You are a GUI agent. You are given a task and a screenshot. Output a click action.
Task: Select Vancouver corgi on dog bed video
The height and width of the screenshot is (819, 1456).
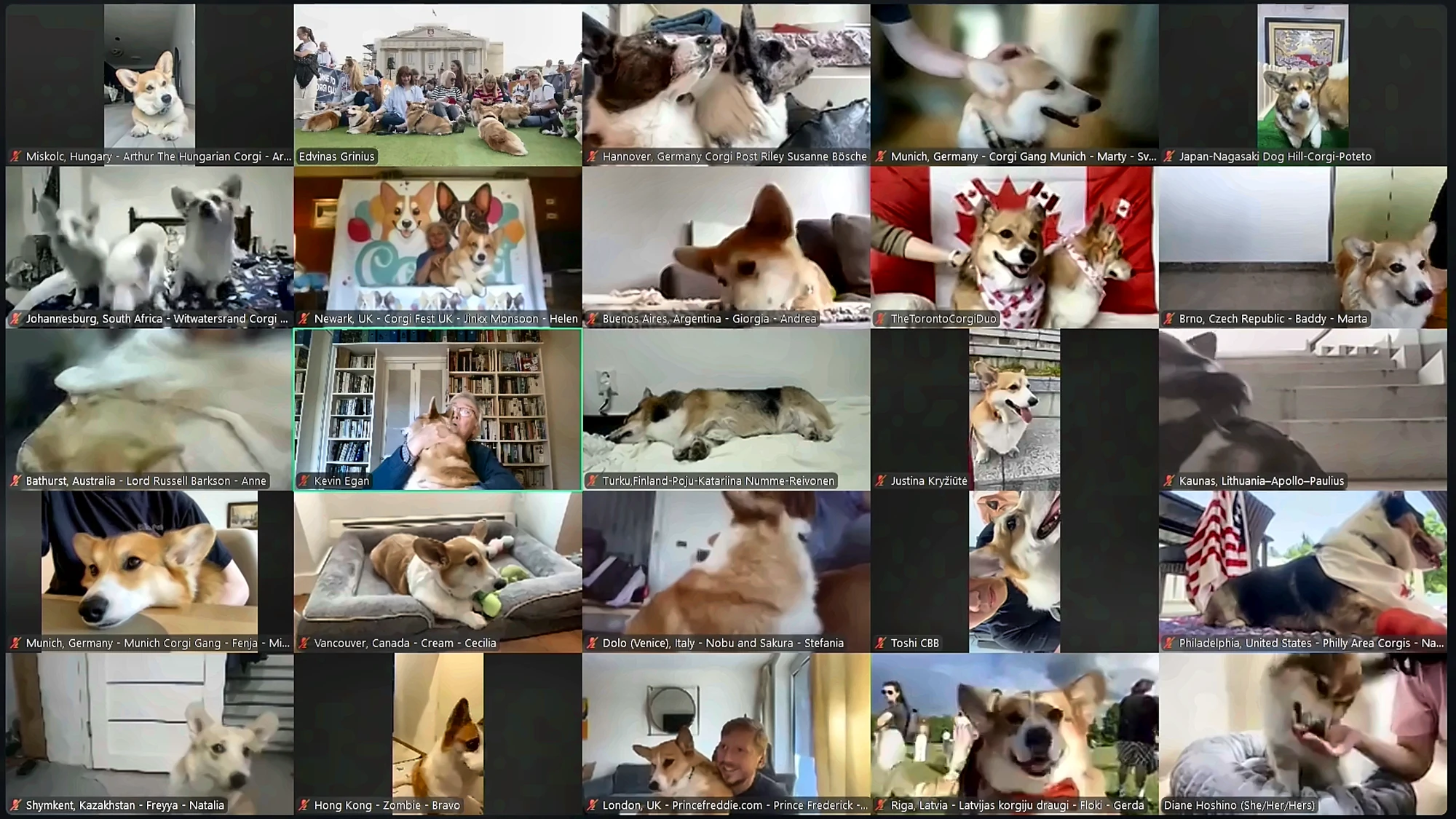[438, 571]
